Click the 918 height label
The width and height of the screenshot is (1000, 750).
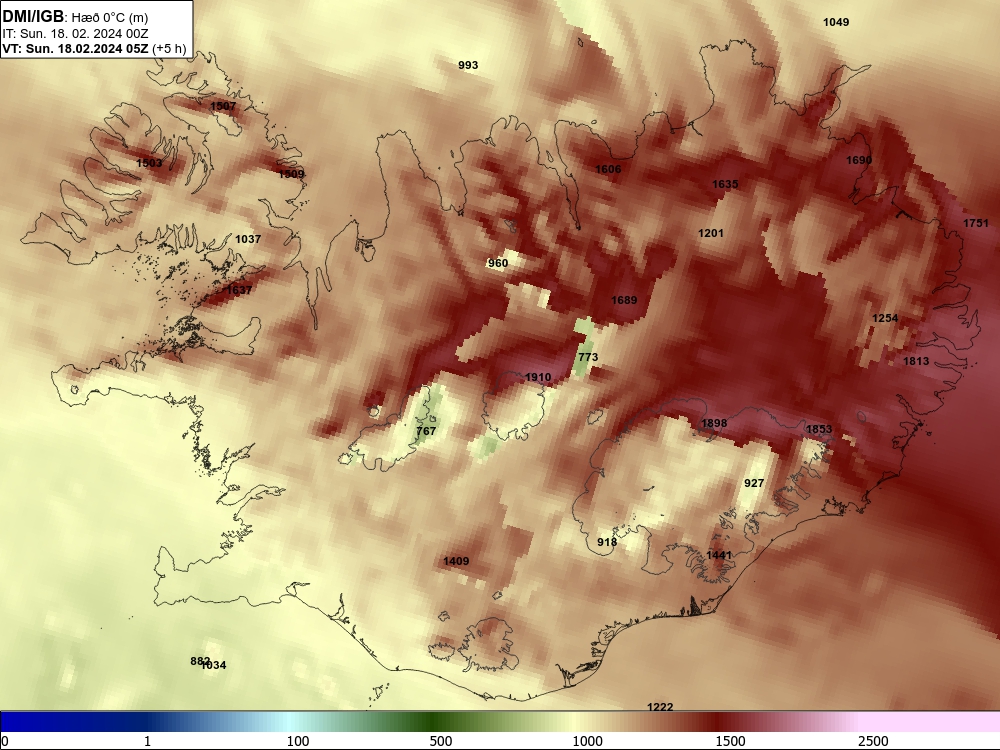607,542
